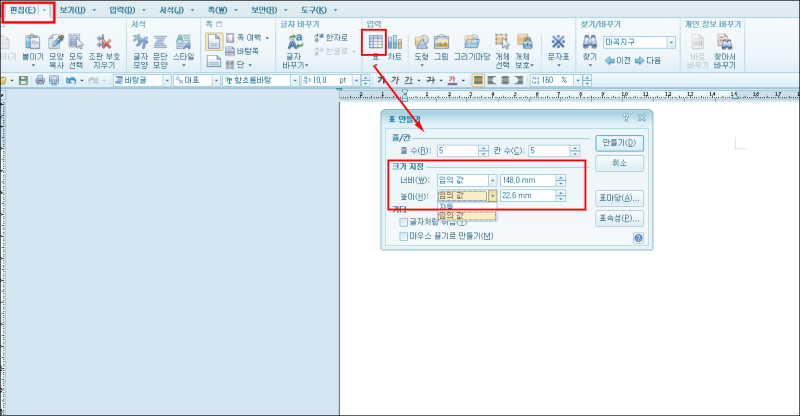Viewport: 800px width, 416px height.
Task: Click the 줄 수(R) rows input field
Action: click(458, 151)
